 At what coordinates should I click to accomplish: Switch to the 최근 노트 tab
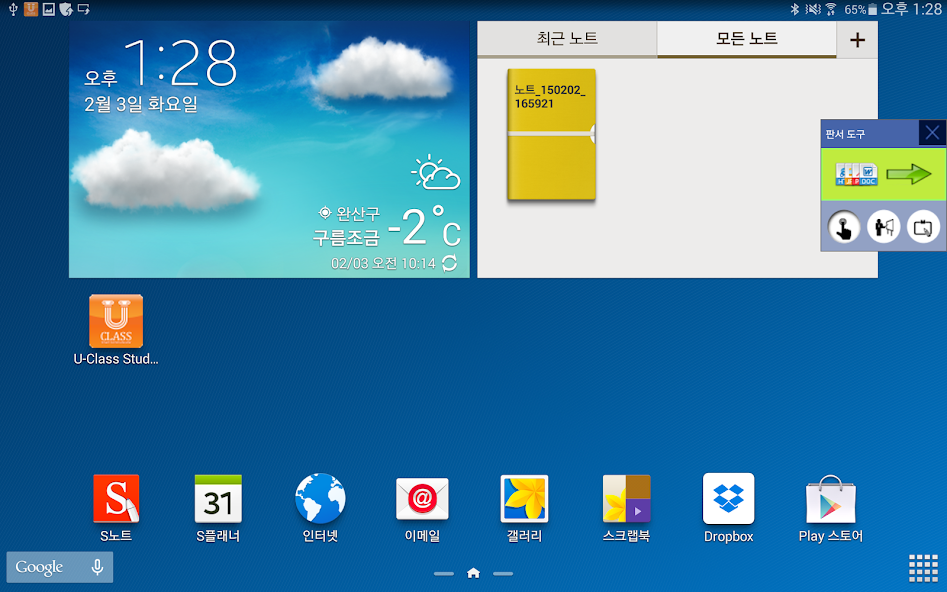tap(567, 39)
